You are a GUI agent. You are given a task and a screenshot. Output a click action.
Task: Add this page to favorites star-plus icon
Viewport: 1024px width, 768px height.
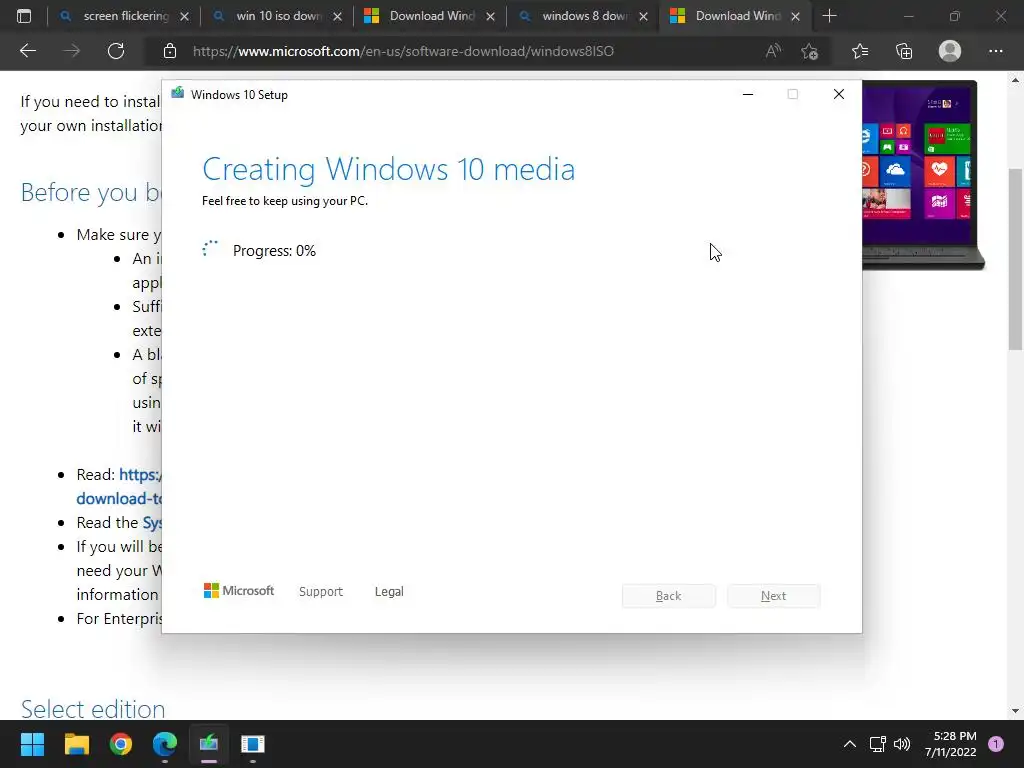coord(810,51)
